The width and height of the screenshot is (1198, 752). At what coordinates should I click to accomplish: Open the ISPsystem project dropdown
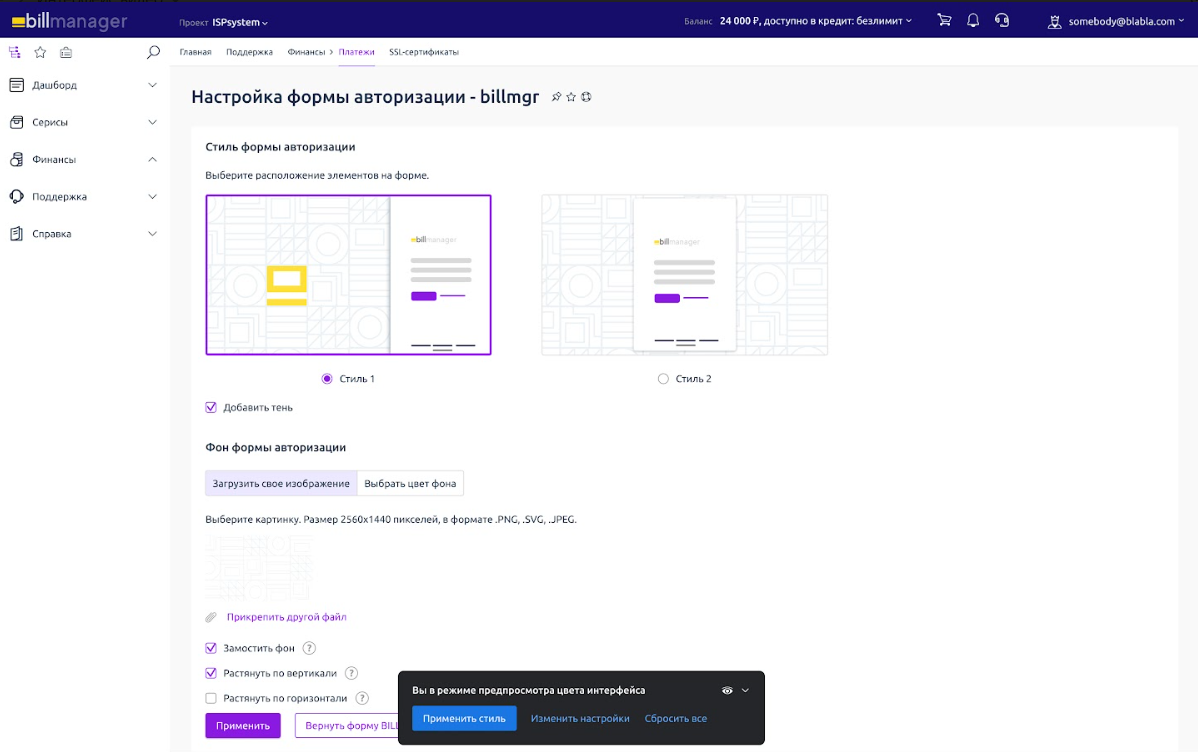coord(240,22)
